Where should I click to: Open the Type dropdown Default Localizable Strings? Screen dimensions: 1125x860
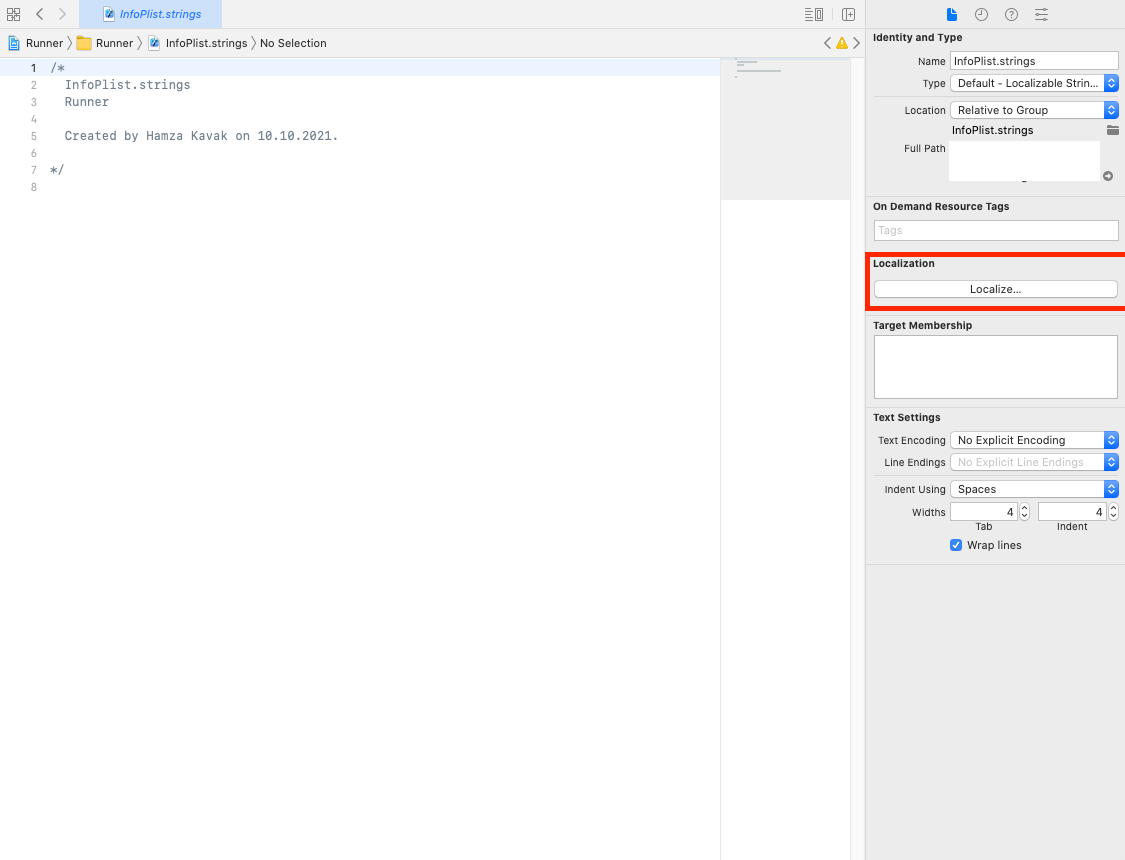tap(1034, 83)
